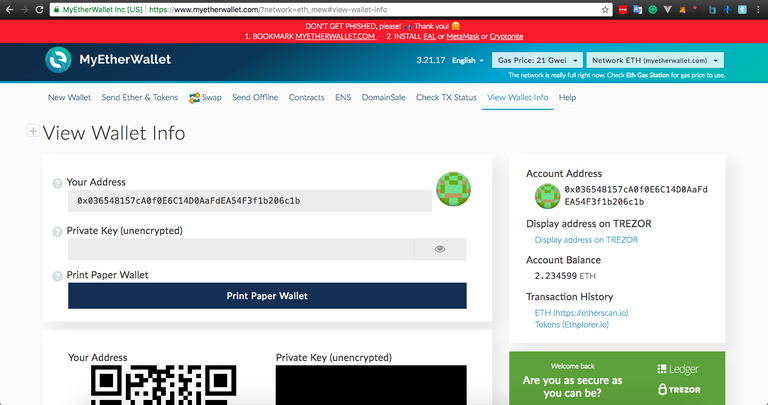Click the TREZOR logo in the green banner
768x405 pixels.
(x=679, y=390)
